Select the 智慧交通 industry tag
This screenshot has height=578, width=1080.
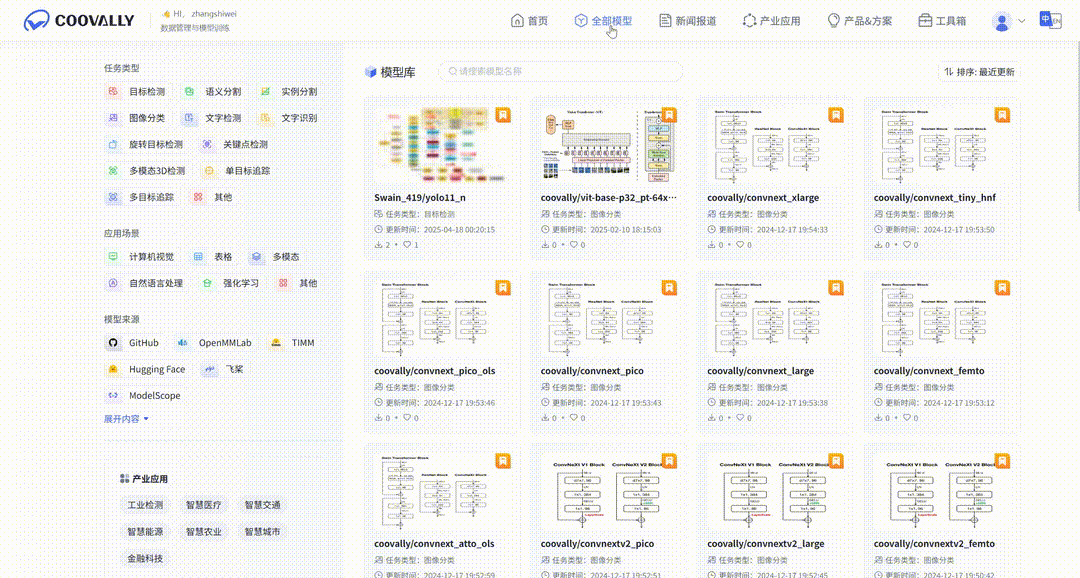pos(262,505)
